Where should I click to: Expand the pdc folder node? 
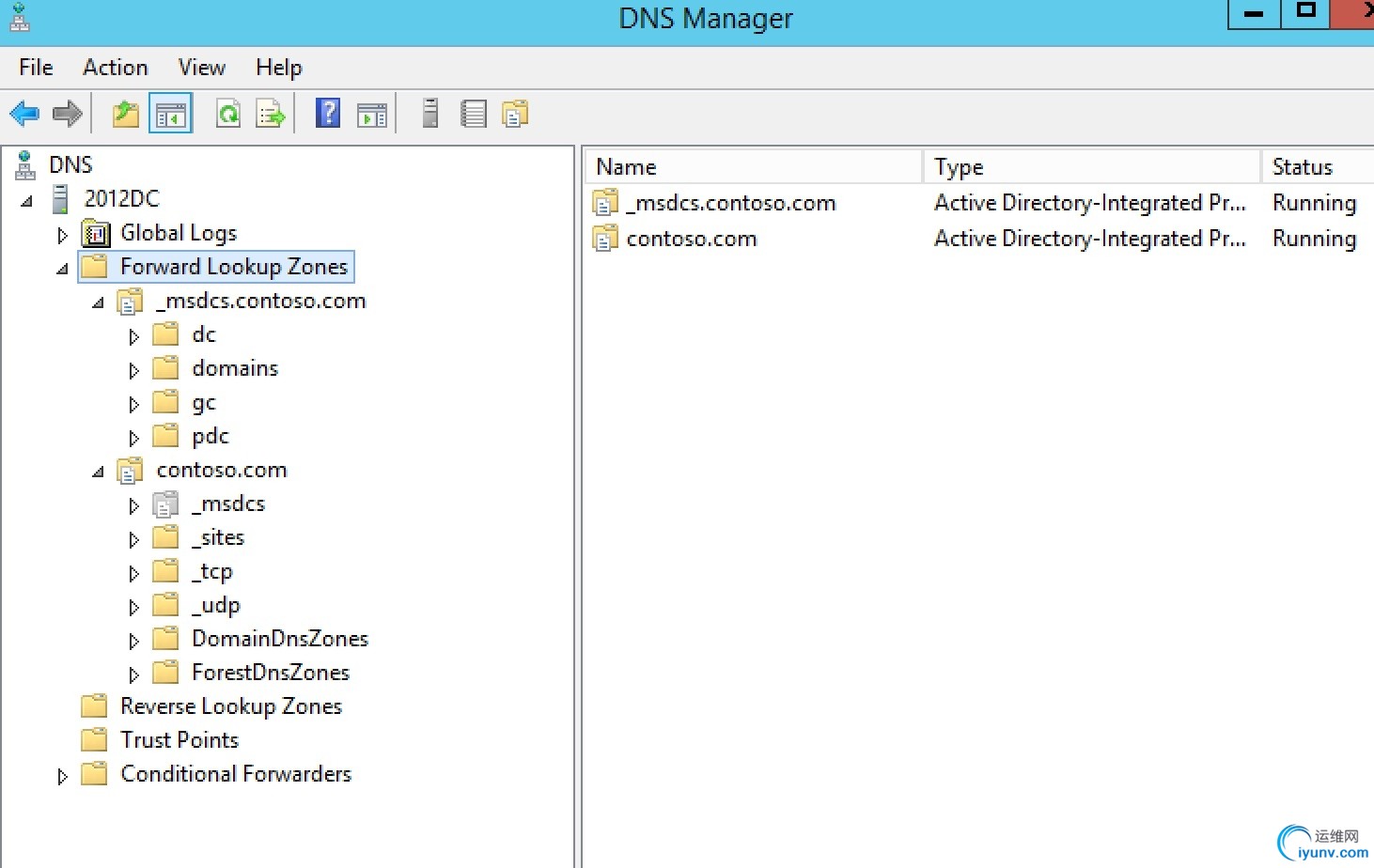133,438
